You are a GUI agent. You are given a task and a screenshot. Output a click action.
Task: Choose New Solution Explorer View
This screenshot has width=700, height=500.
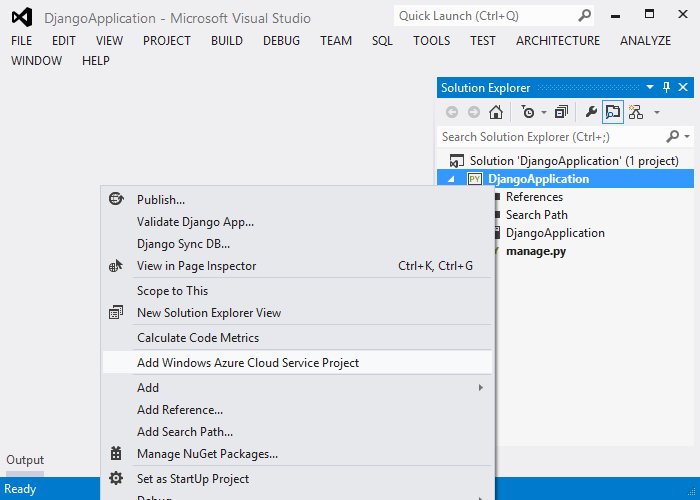tap(297, 312)
